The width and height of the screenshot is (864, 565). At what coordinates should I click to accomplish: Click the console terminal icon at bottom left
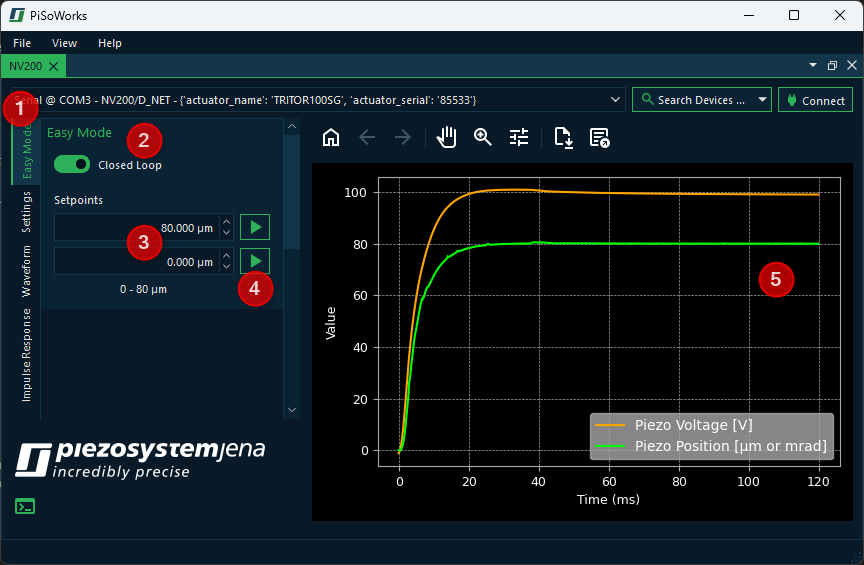pos(26,506)
